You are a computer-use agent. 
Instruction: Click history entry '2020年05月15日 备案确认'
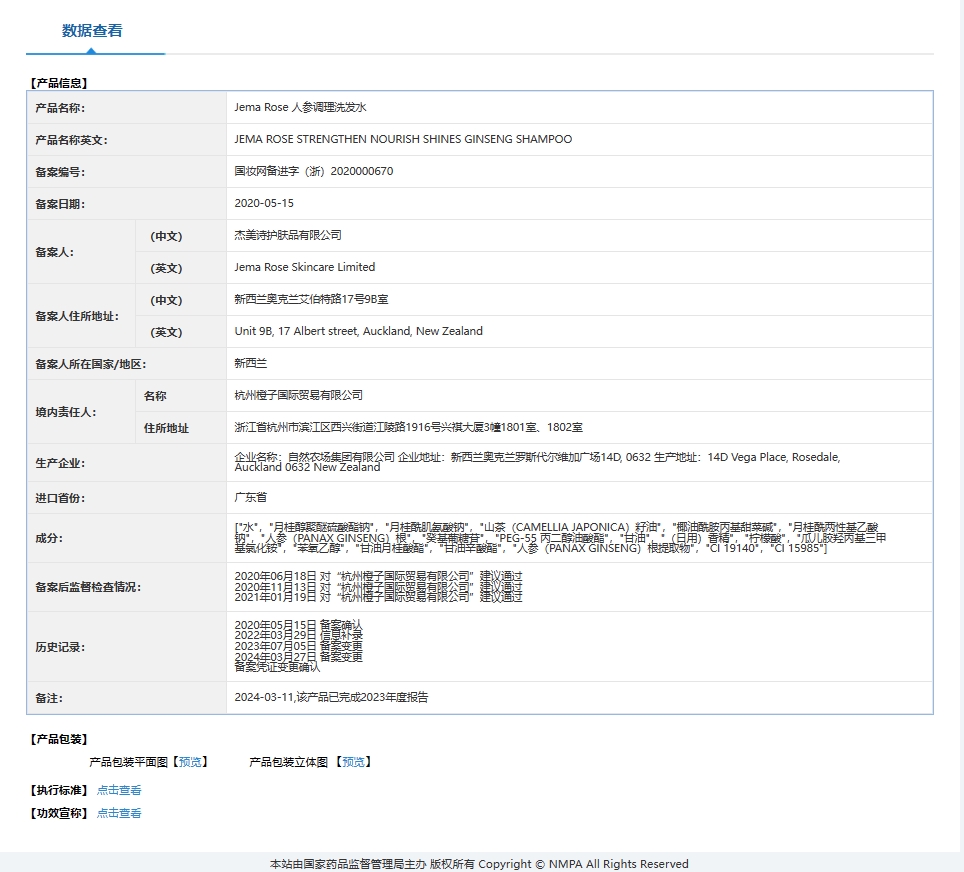(298, 625)
